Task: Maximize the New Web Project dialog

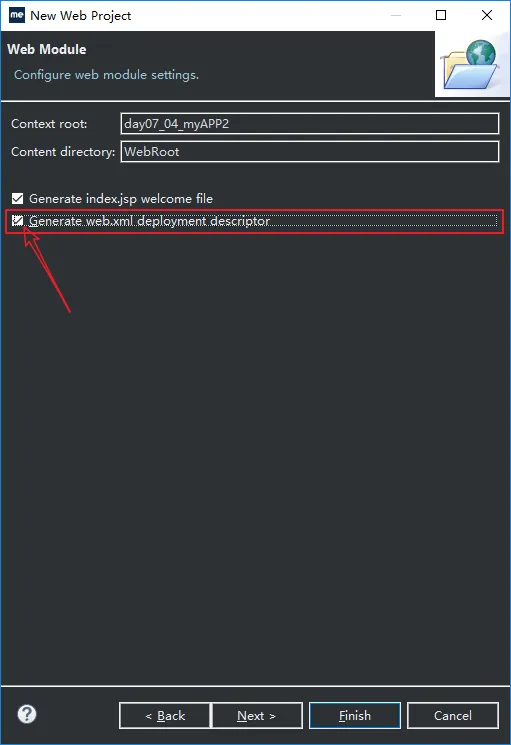Action: [441, 15]
